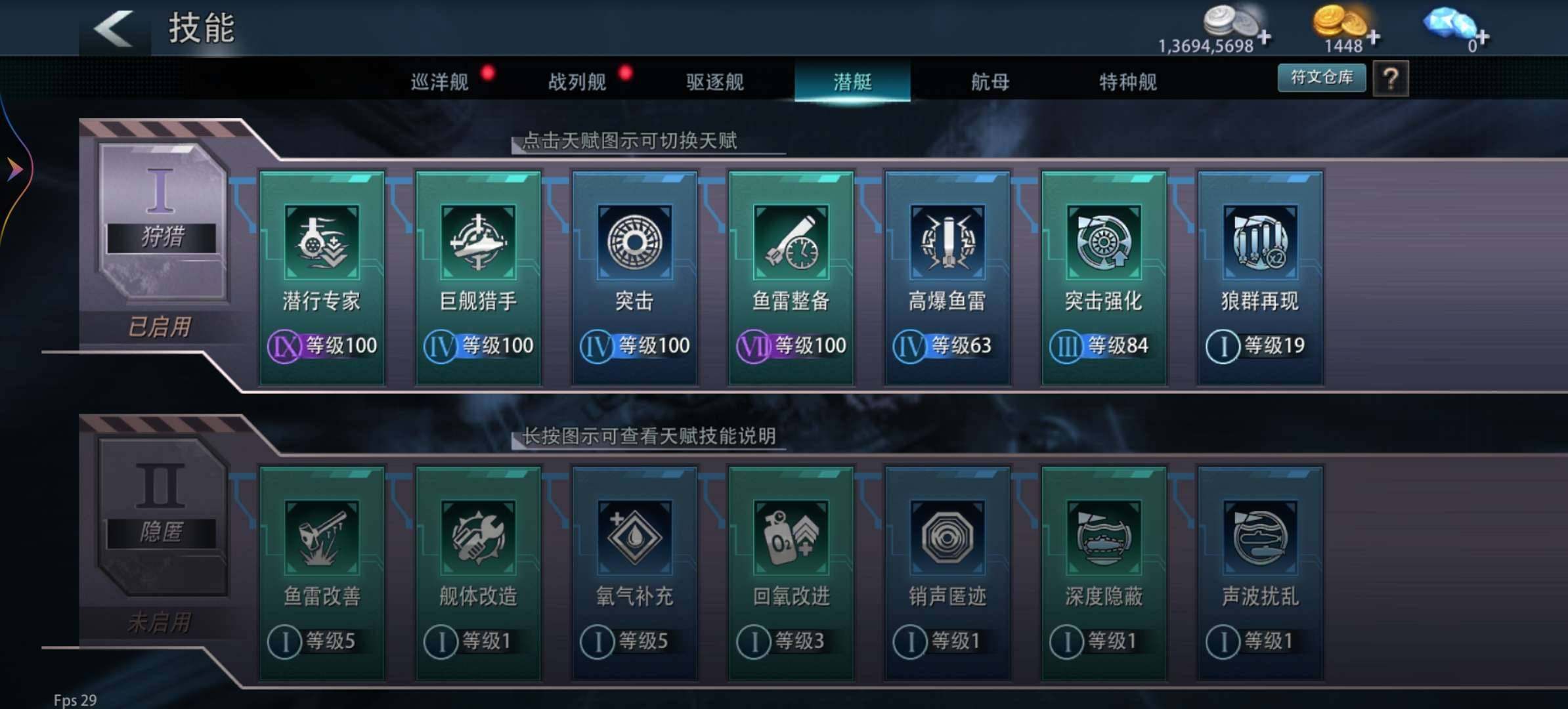Select the 氧气补充 skill icon
Image resolution: width=1568 pixels, height=709 pixels.
click(x=634, y=538)
